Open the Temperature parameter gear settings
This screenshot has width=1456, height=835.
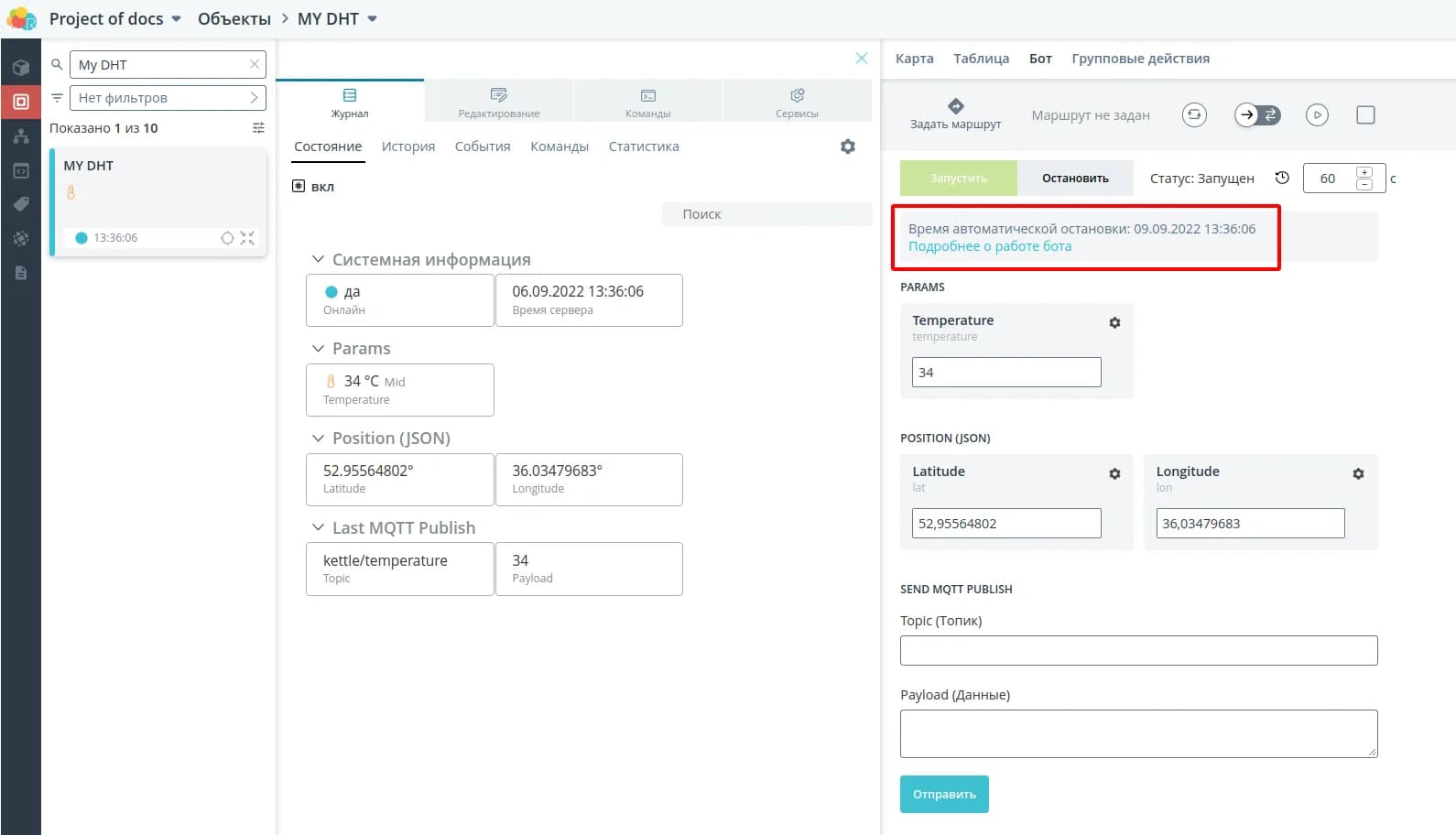tap(1114, 323)
